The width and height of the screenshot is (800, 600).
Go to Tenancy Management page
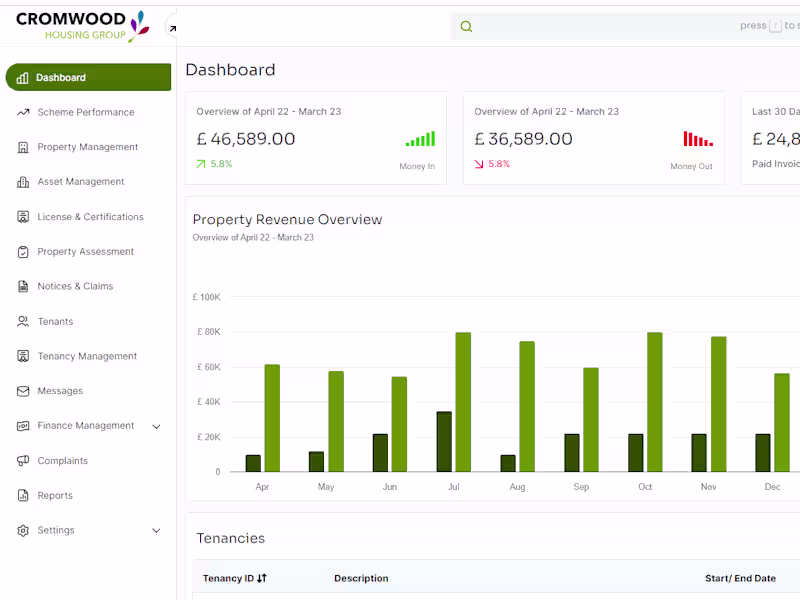click(87, 356)
